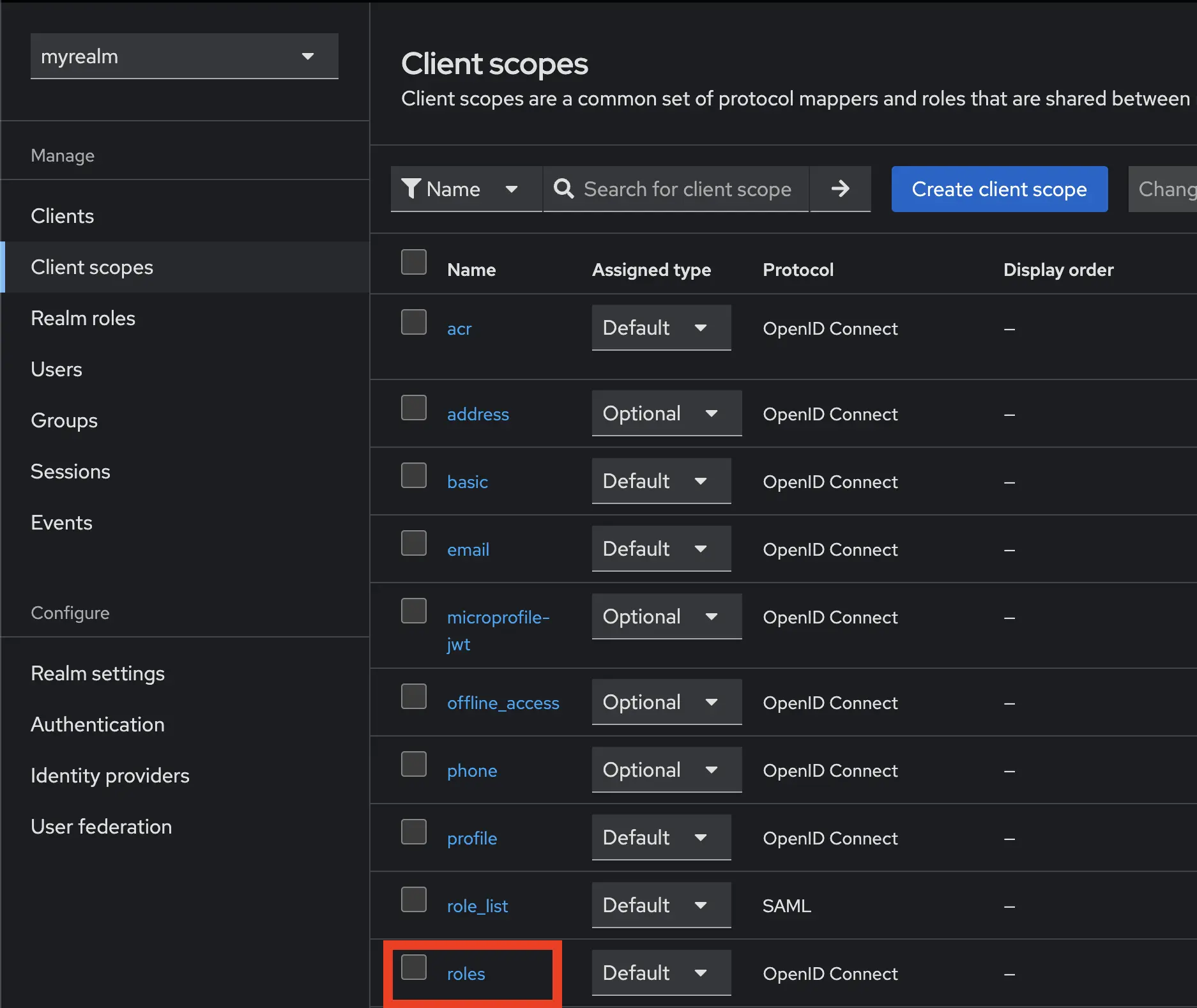Expand the Name filter dropdown
This screenshot has width=1197, height=1008.
click(x=512, y=189)
